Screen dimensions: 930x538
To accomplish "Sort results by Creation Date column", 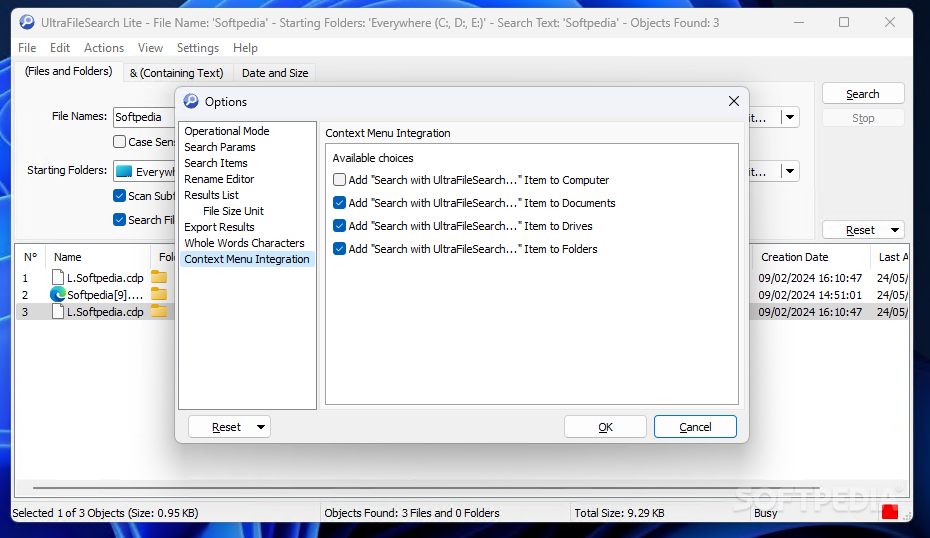I will coord(811,257).
